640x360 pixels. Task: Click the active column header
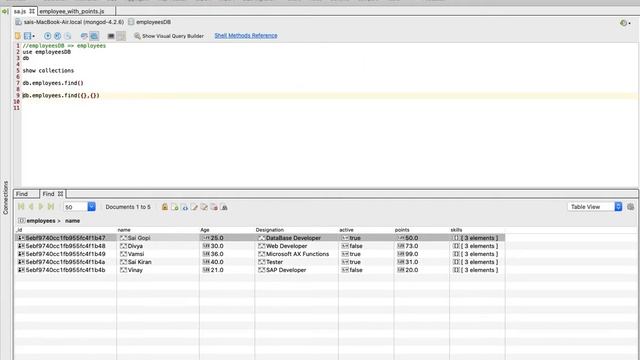coord(366,230)
